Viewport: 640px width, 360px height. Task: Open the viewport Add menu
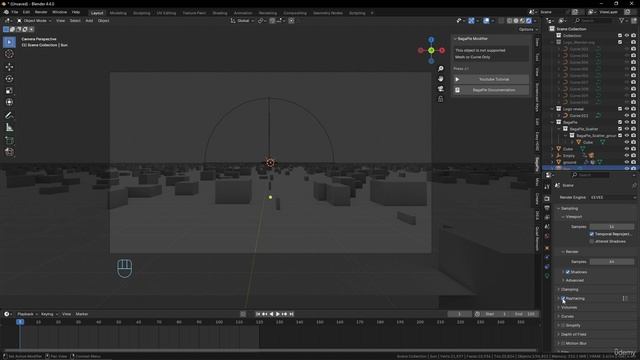[89, 20]
